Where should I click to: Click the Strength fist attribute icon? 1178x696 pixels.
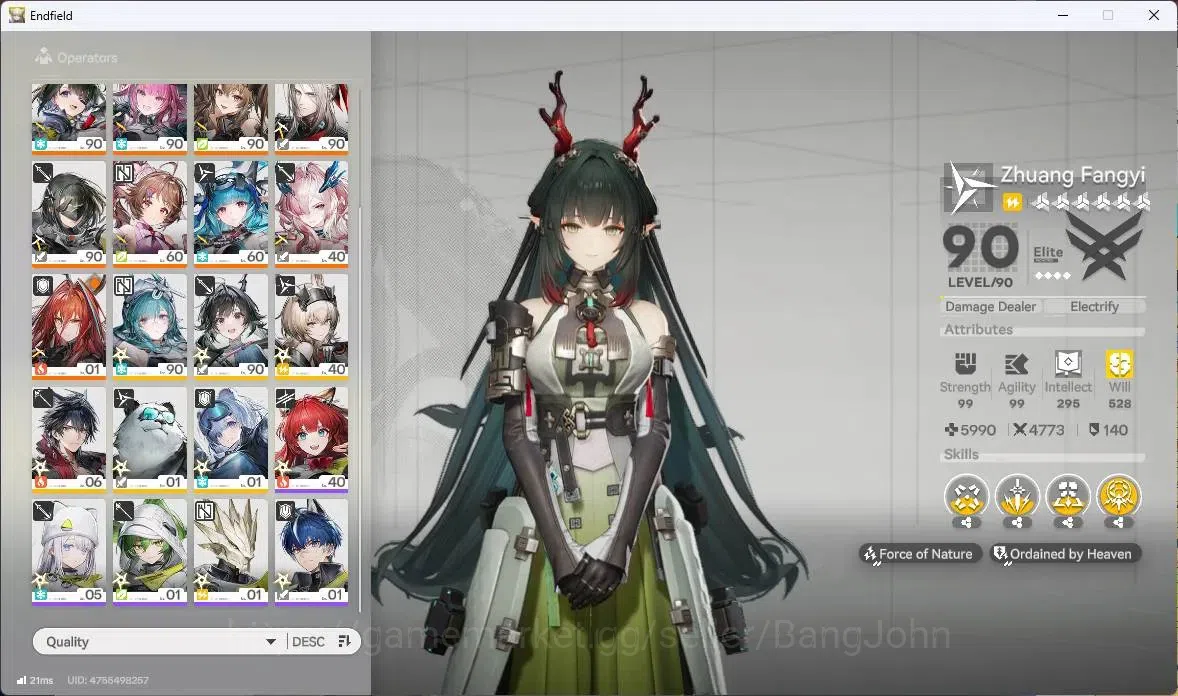[x=965, y=364]
